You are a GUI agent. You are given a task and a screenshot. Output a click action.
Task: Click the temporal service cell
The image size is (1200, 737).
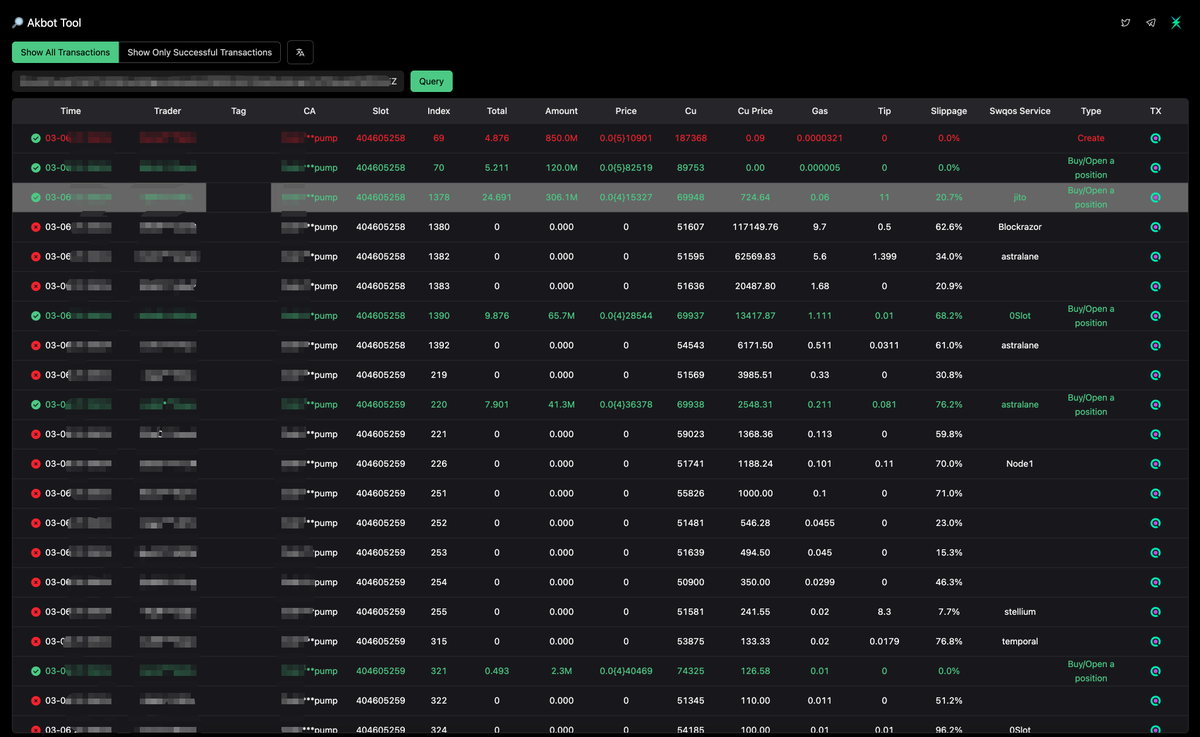1020,641
